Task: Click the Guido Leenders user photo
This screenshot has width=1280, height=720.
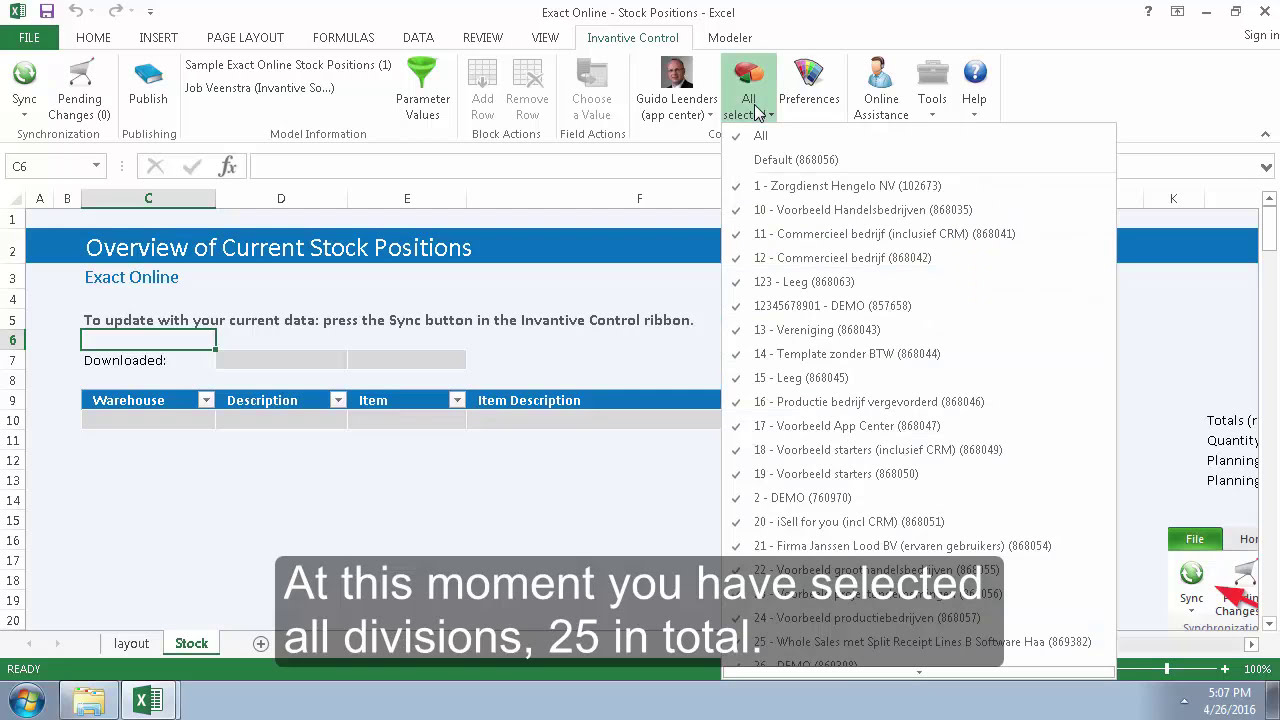Action: (677, 73)
